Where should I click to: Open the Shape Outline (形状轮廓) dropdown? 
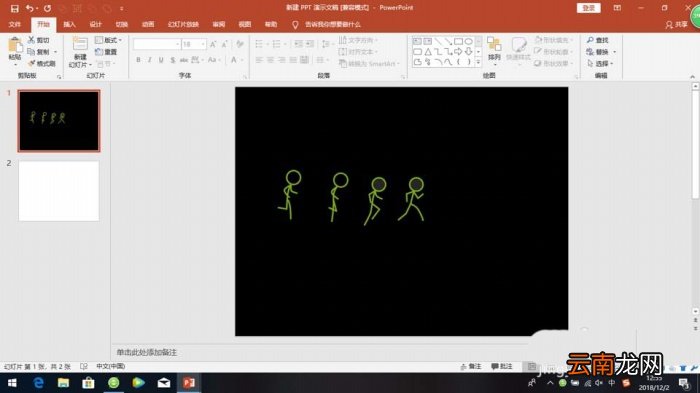(554, 52)
